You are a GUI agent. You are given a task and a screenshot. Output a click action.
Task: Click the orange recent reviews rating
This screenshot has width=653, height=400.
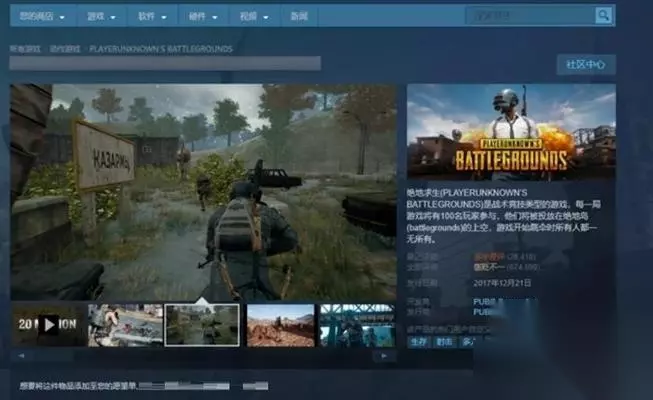pos(489,256)
